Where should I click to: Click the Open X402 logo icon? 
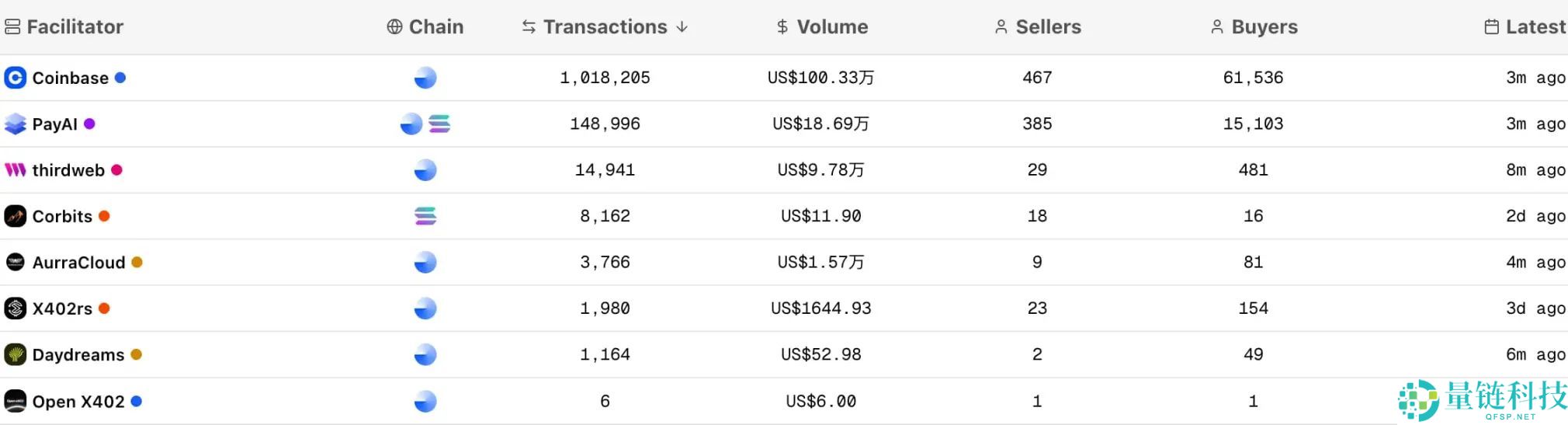[x=15, y=401]
